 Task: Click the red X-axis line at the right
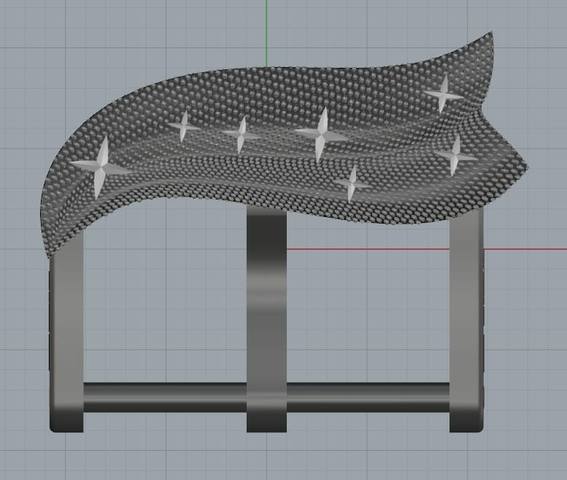click(x=525, y=249)
